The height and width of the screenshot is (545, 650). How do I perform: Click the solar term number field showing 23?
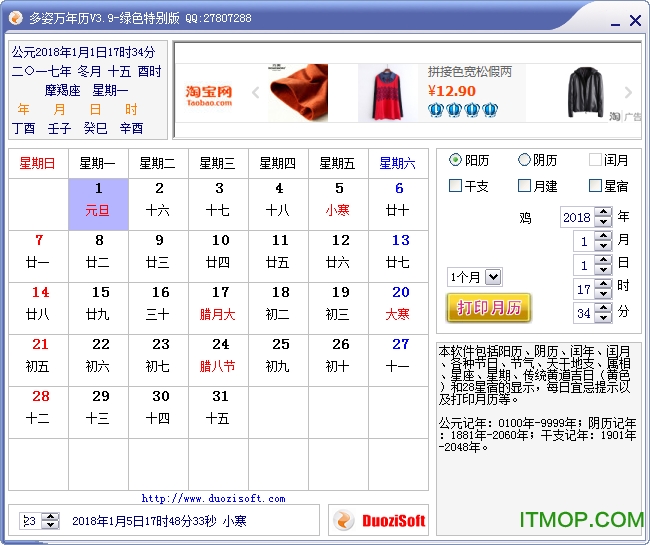coord(31,521)
